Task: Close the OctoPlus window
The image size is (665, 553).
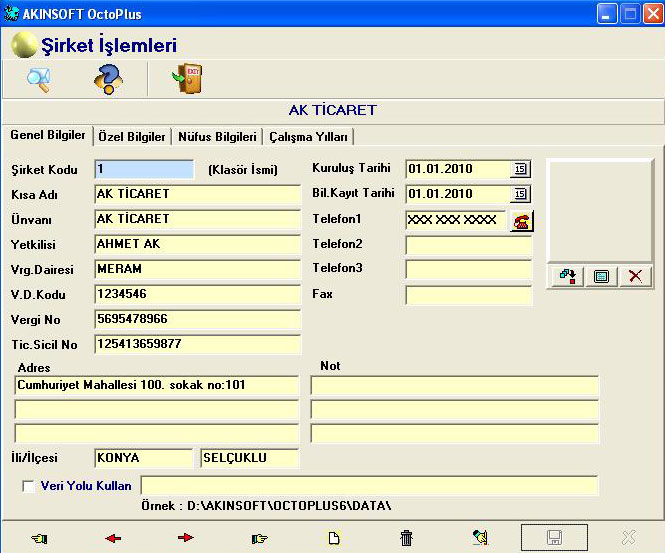Action: [x=653, y=14]
